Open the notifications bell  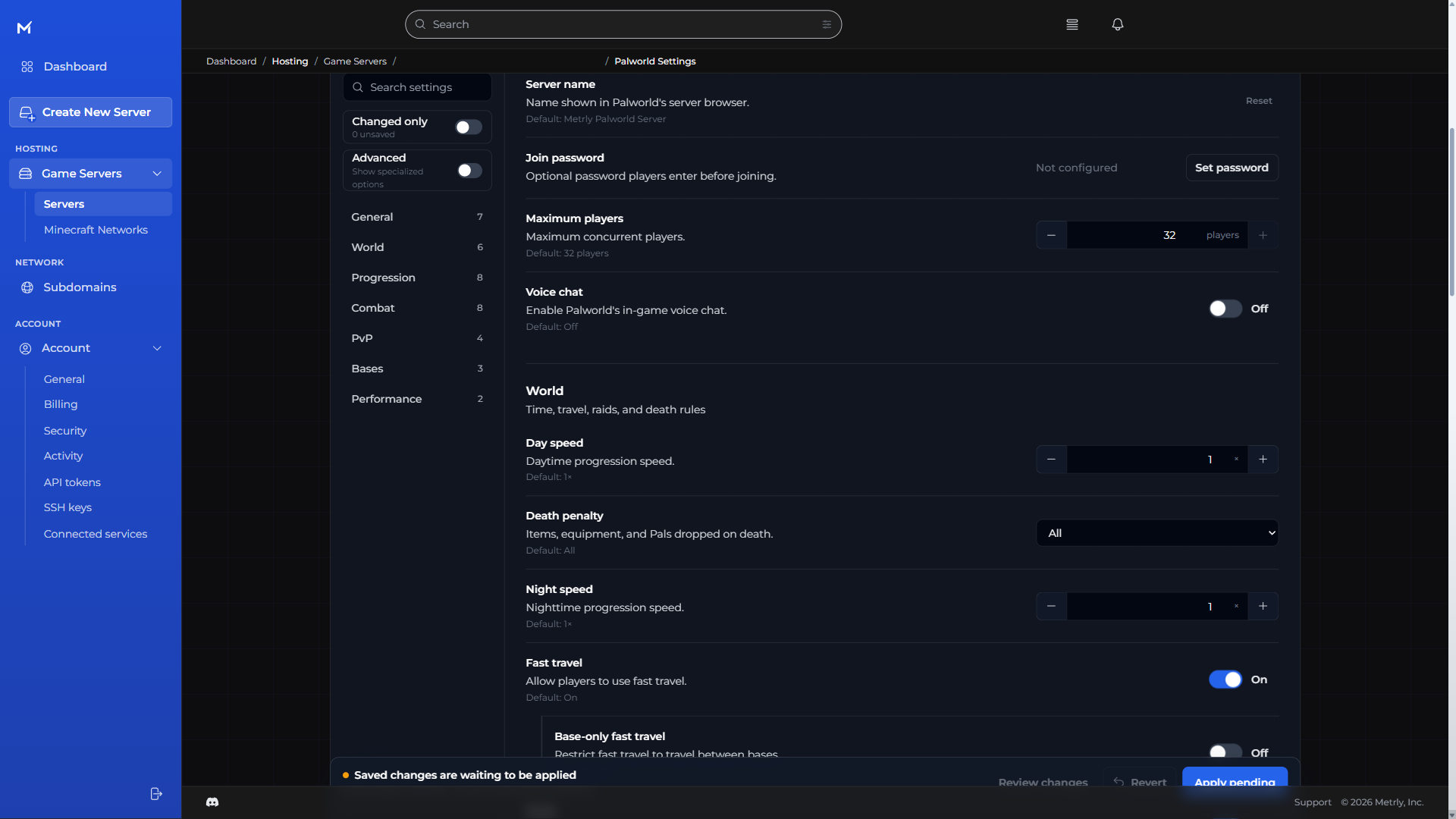click(1117, 24)
